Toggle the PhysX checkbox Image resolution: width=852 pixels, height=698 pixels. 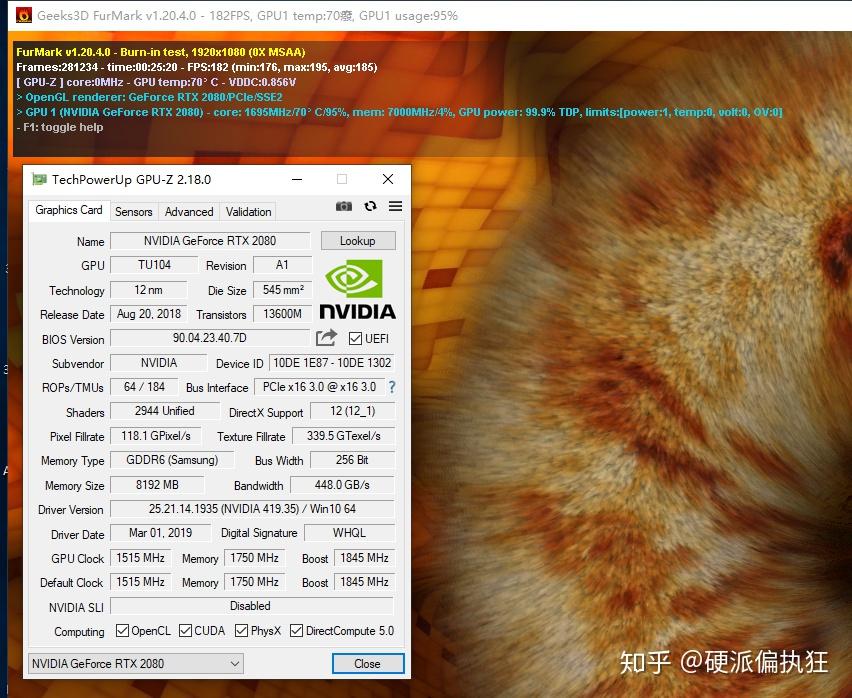241,631
